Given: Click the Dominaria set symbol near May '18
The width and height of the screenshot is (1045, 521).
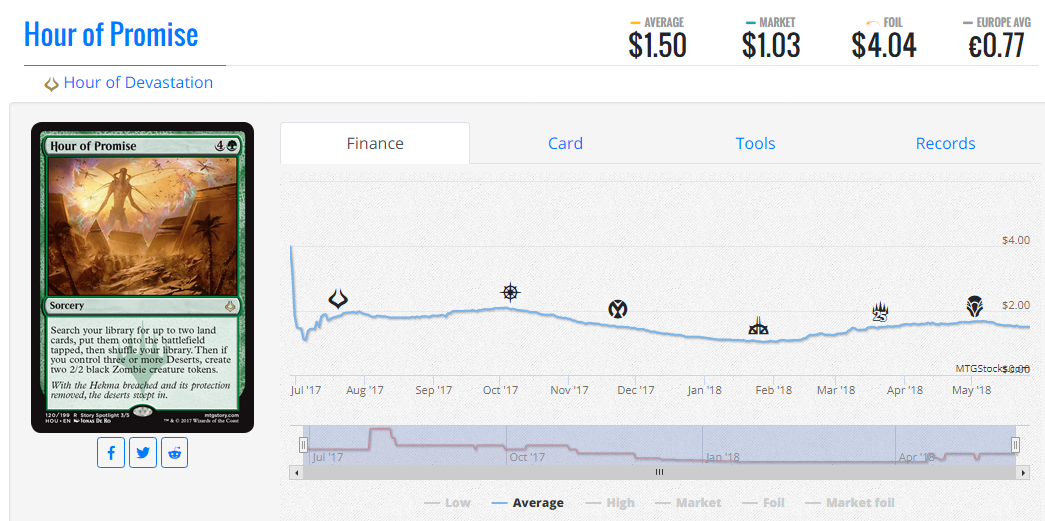Looking at the screenshot, I should point(974,306).
